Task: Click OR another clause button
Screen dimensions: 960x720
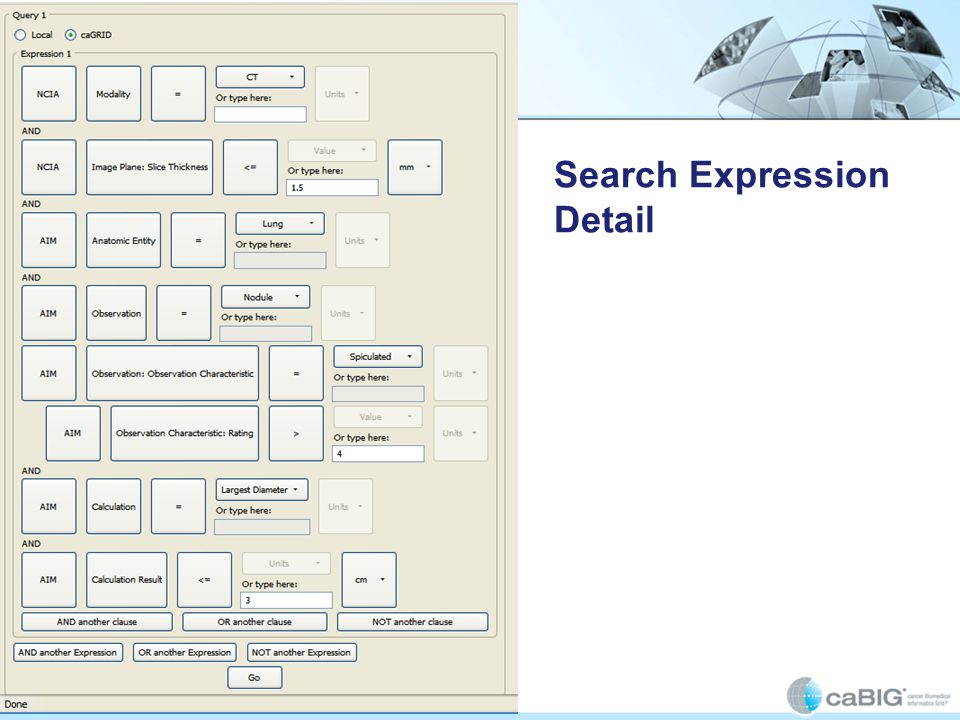Action: pyautogui.click(x=255, y=622)
